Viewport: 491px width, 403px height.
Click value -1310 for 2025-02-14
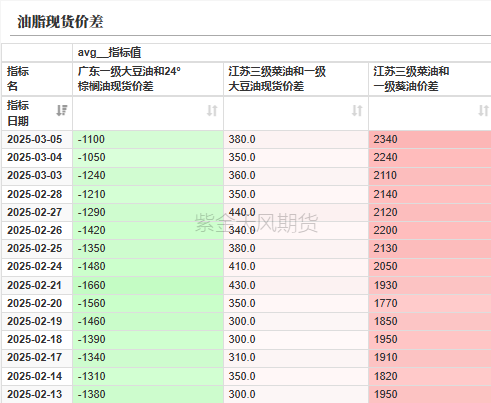click(x=91, y=376)
